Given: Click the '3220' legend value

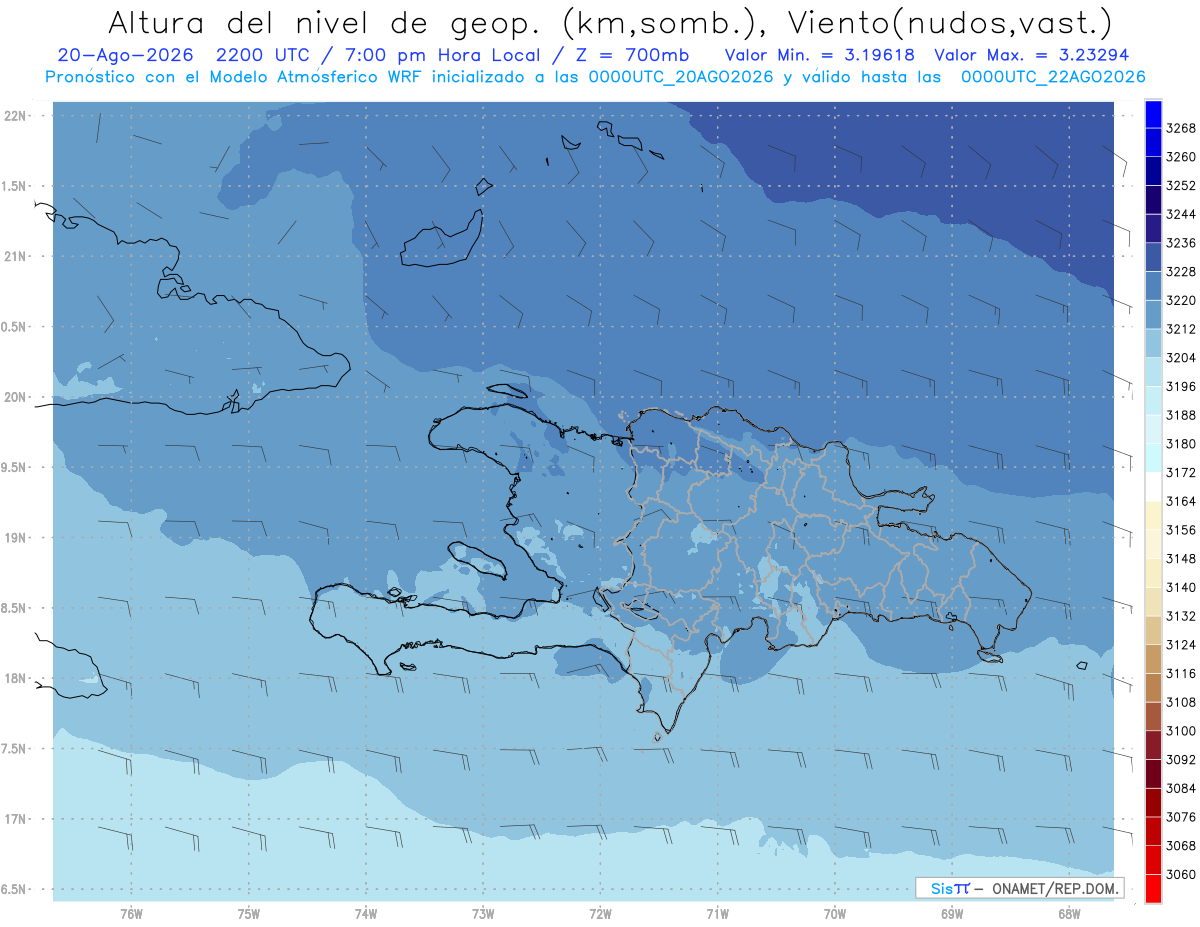Looking at the screenshot, I should (1180, 301).
